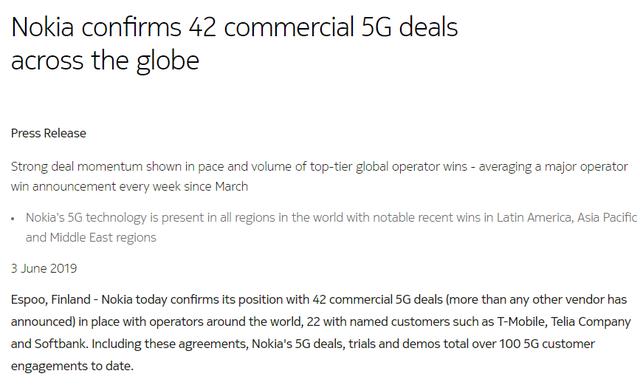The image size is (640, 385).
Task: Click the 'Strong deal momentum' subheading sentence
Action: [x=319, y=167]
